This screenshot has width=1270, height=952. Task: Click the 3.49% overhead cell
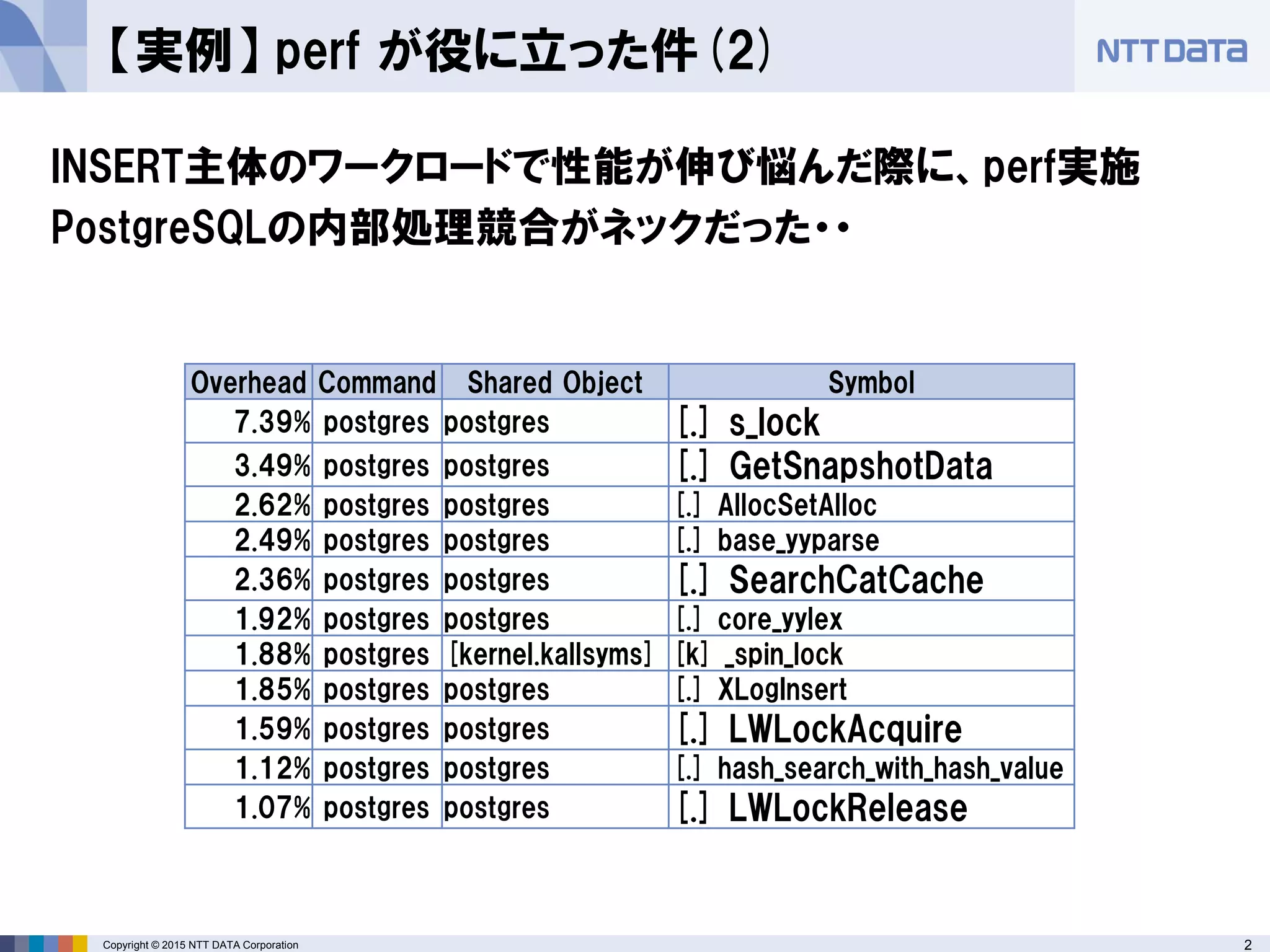(x=249, y=465)
